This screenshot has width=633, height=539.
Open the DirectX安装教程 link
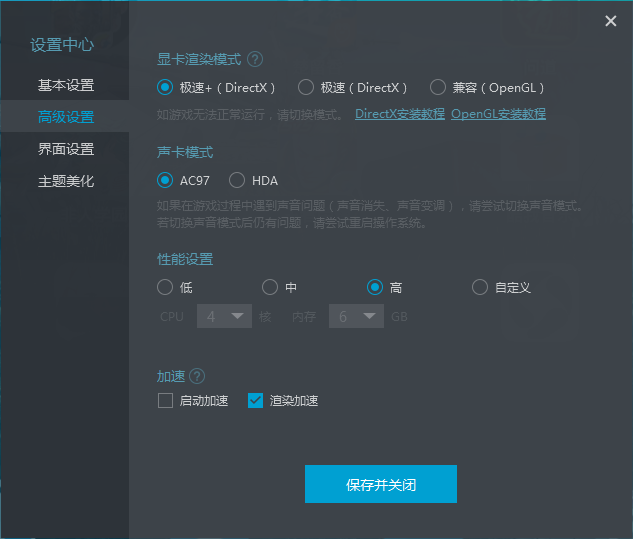400,114
